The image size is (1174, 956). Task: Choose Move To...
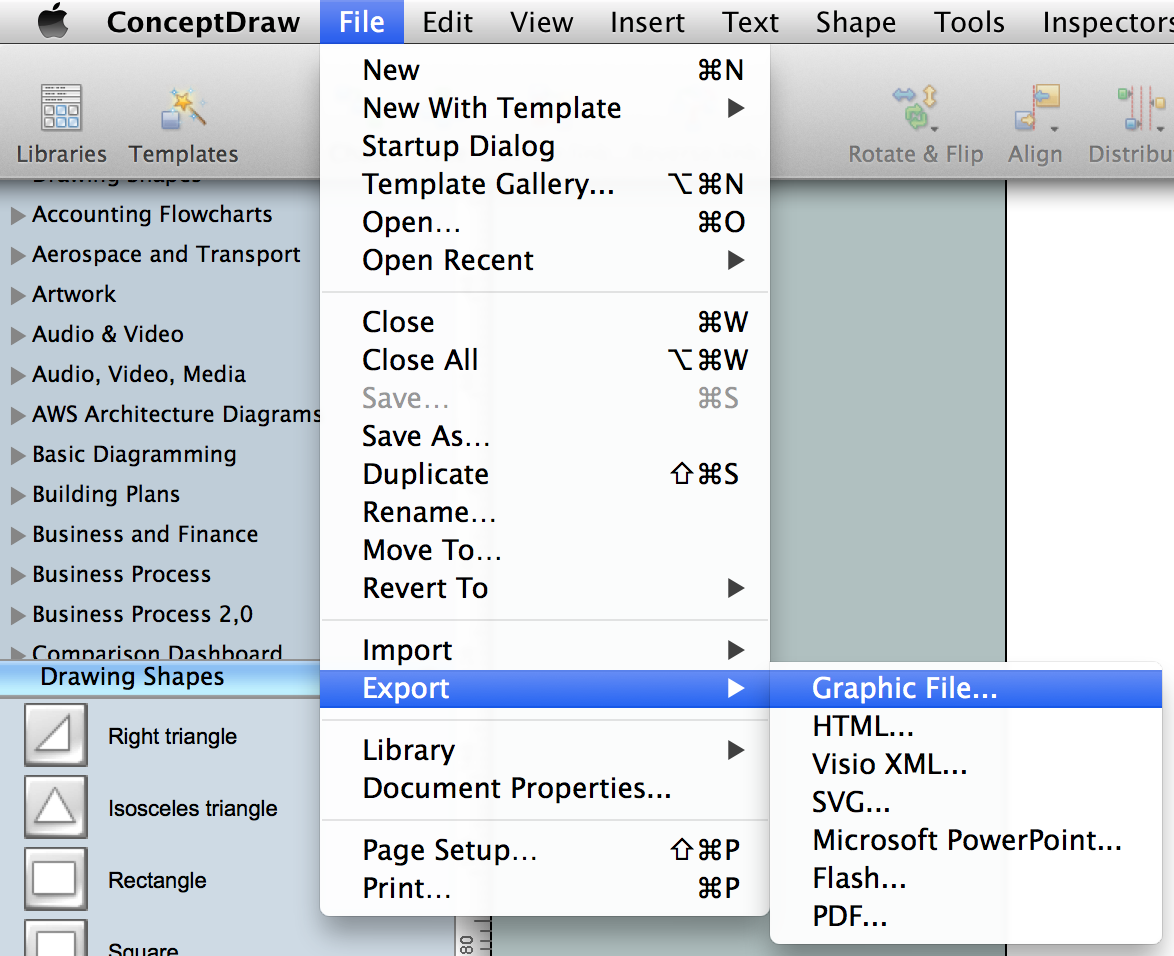click(544, 550)
